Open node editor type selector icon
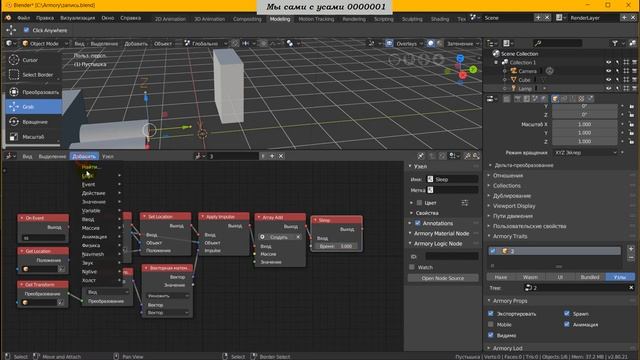 tap(10, 156)
